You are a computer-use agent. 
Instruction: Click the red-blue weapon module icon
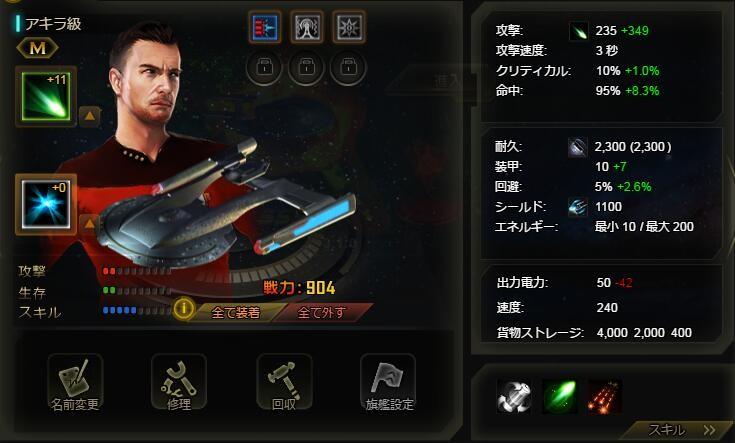tap(265, 27)
